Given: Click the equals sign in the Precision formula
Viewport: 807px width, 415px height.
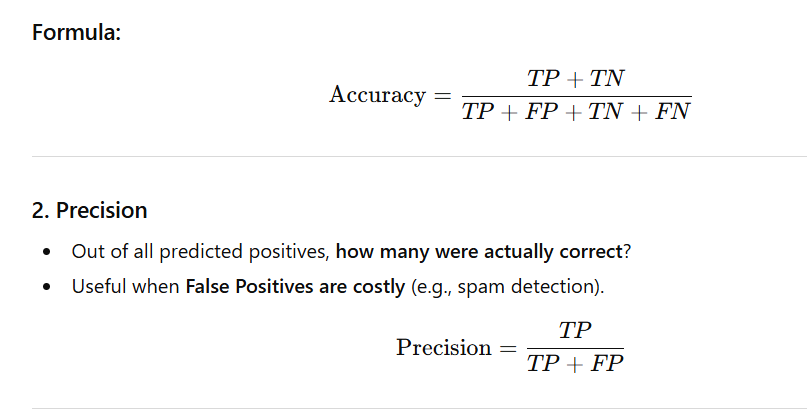Looking at the screenshot, I should pos(509,348).
